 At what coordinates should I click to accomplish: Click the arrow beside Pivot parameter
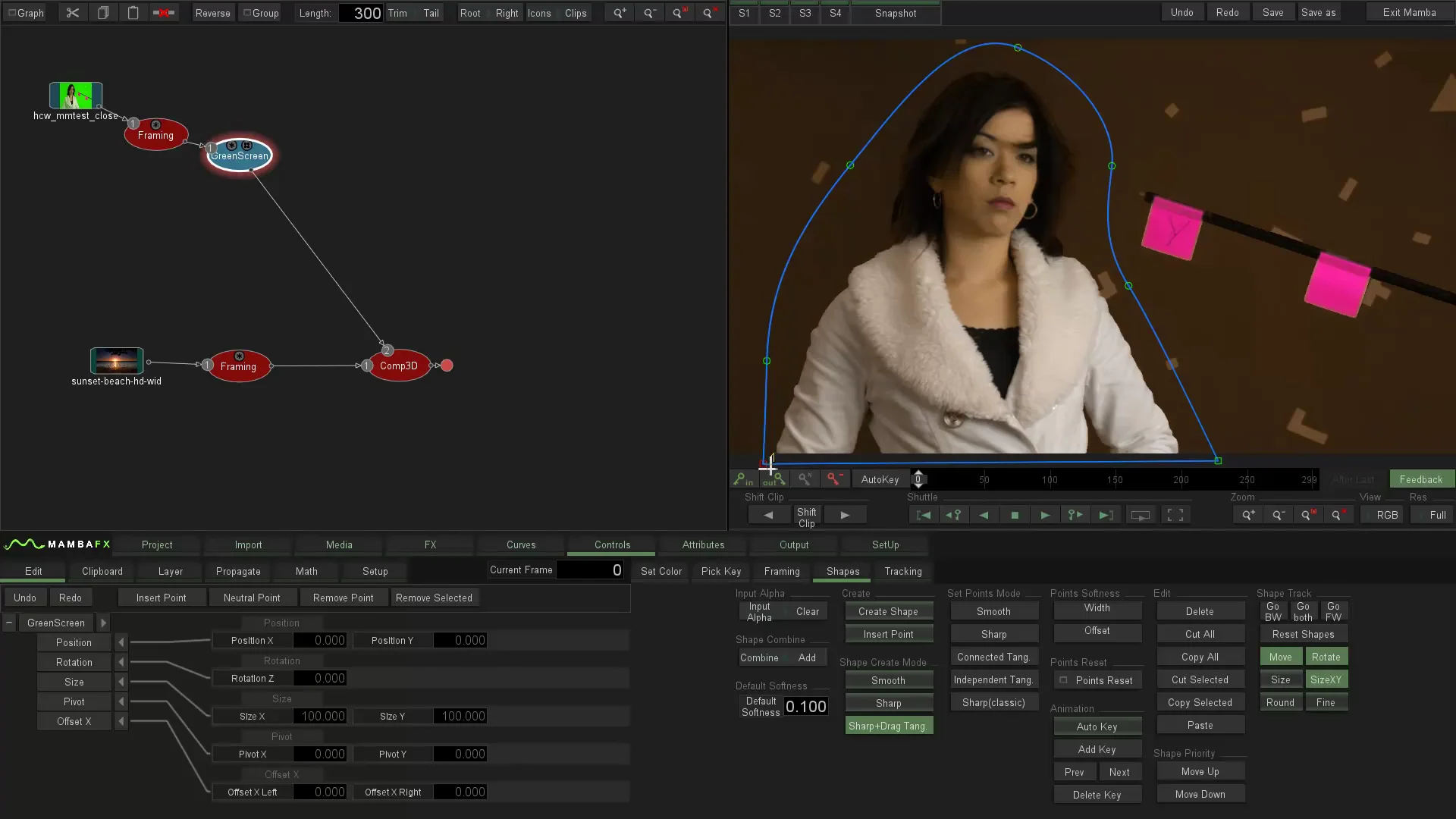coord(121,701)
